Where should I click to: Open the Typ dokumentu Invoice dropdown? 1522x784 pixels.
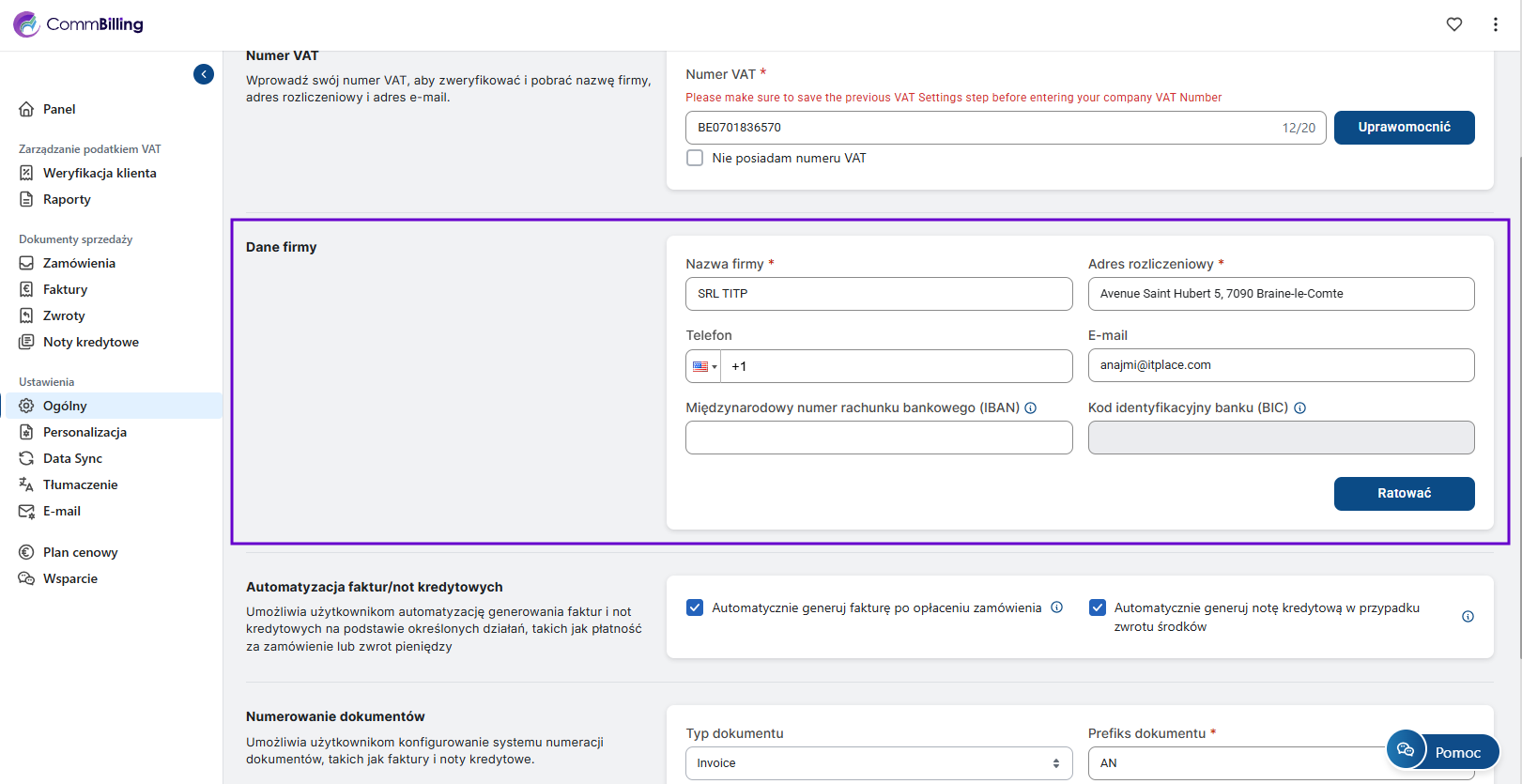[x=878, y=763]
